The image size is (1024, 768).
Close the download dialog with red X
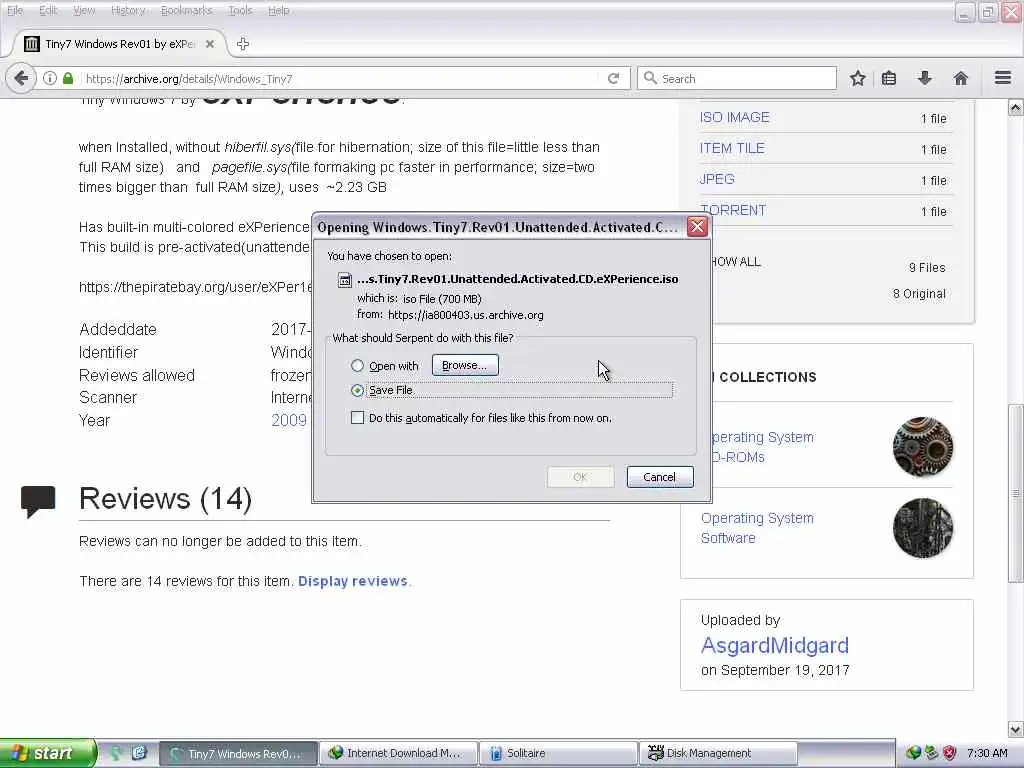click(x=697, y=227)
